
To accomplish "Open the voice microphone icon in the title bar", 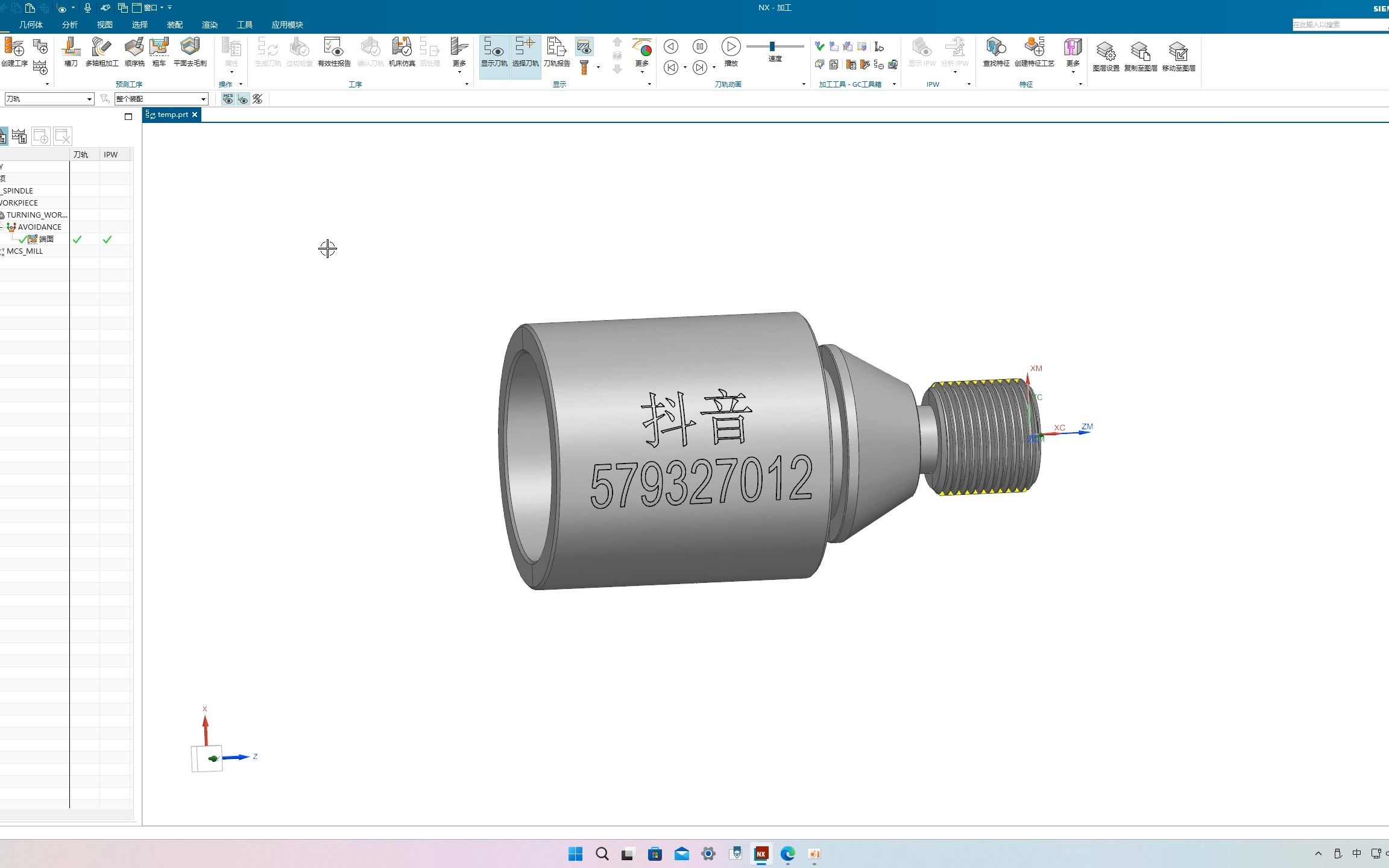I will click(x=88, y=8).
